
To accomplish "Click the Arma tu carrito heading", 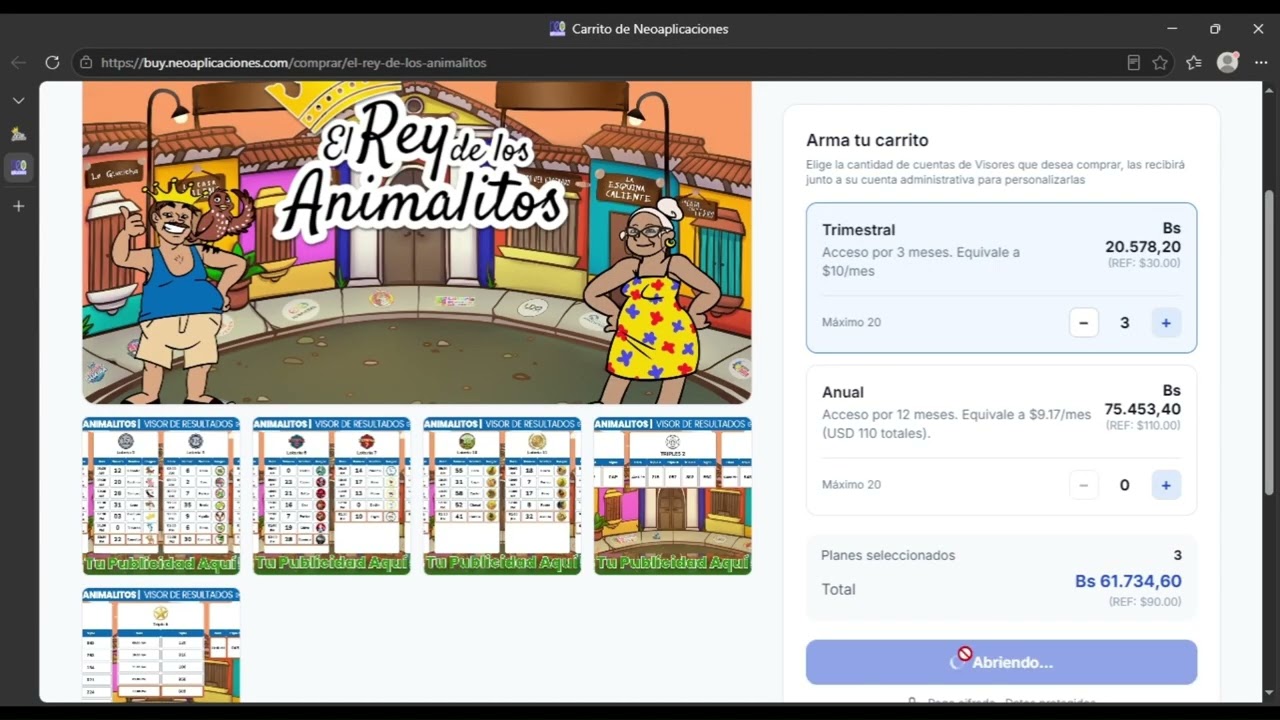I will coord(867,141).
